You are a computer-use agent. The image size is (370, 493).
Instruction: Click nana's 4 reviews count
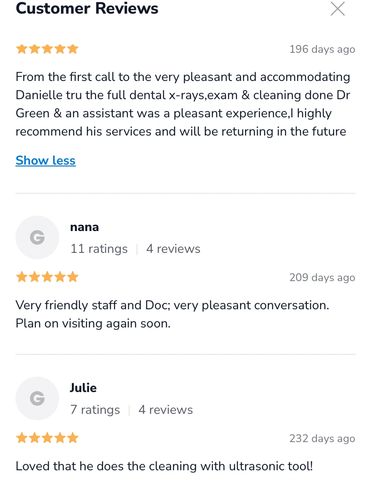tap(173, 249)
